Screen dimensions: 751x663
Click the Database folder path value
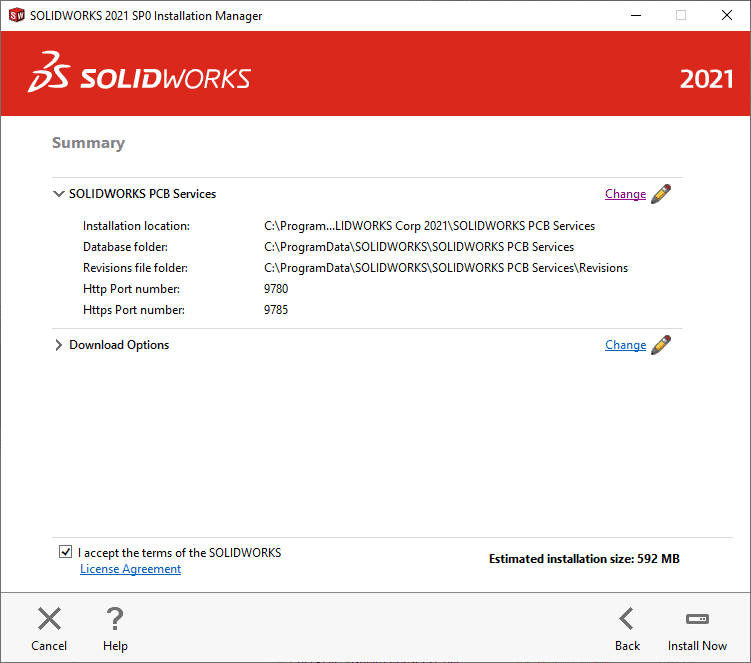pos(419,247)
